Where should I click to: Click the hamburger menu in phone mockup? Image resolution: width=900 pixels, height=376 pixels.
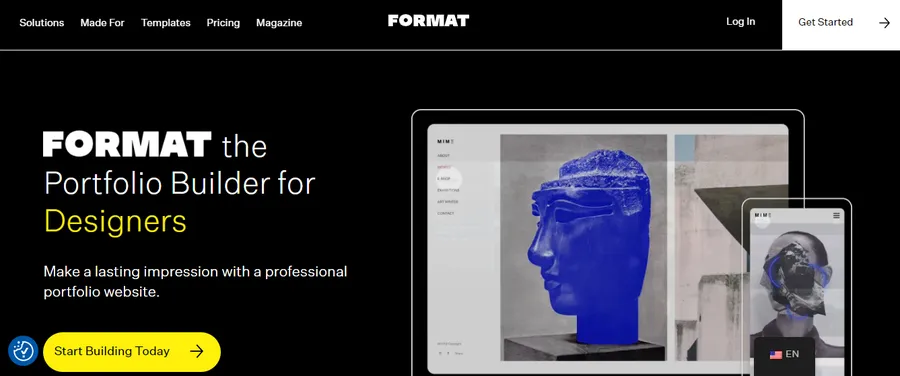point(836,216)
